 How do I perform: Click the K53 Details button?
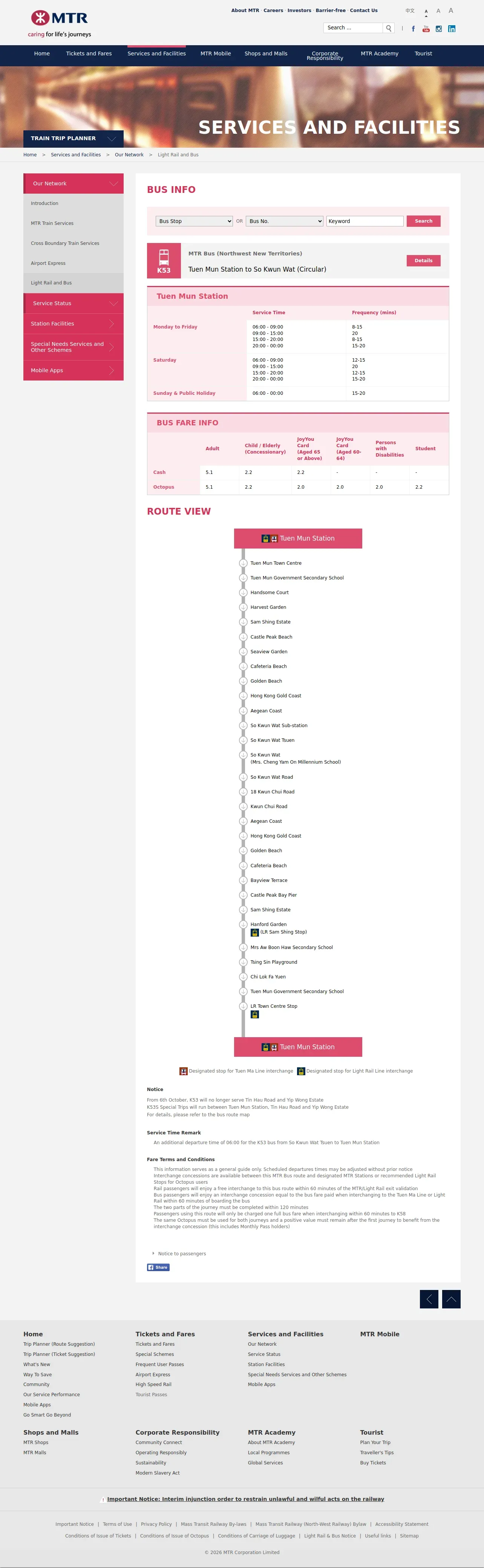(x=424, y=261)
